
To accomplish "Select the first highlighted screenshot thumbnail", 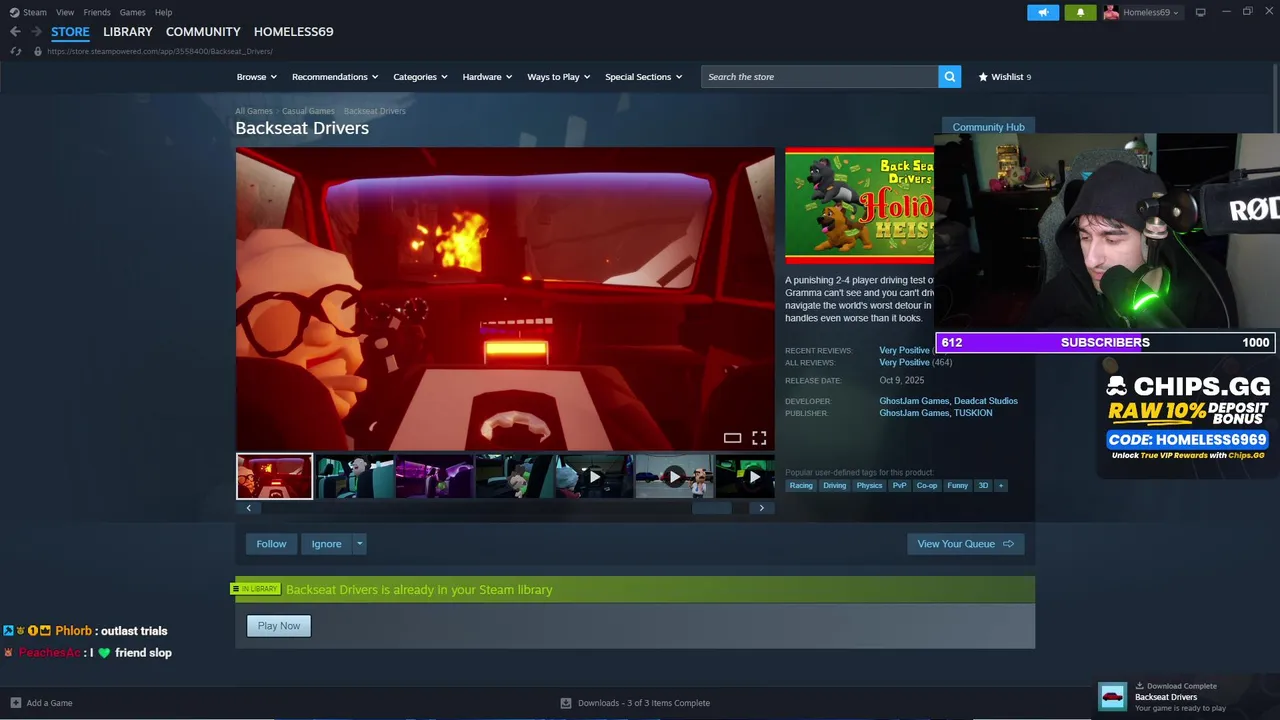I will tap(274, 476).
